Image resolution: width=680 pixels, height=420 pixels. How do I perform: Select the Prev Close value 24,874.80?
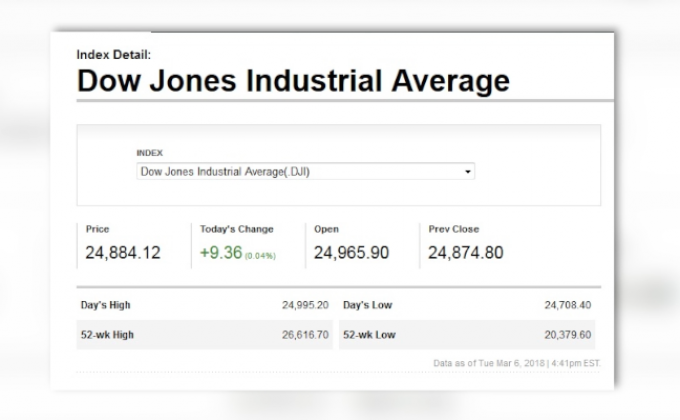[466, 253]
